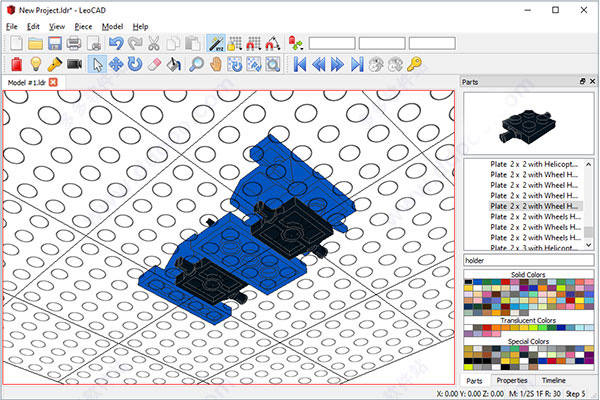Select the magnifier Zoom tool

coord(197,64)
